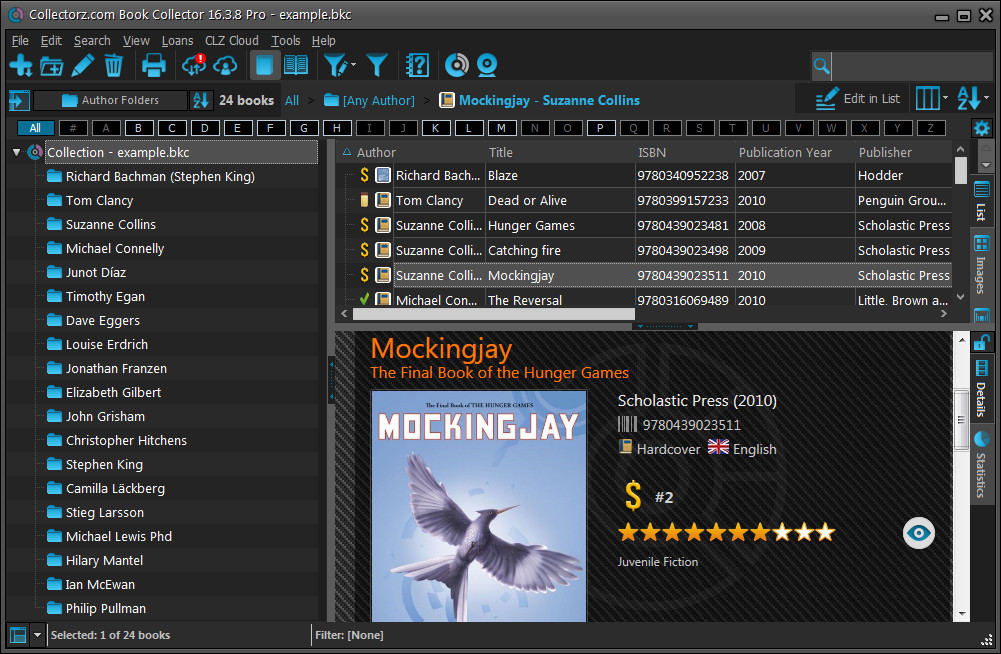Sort the list by Author column

pyautogui.click(x=376, y=153)
